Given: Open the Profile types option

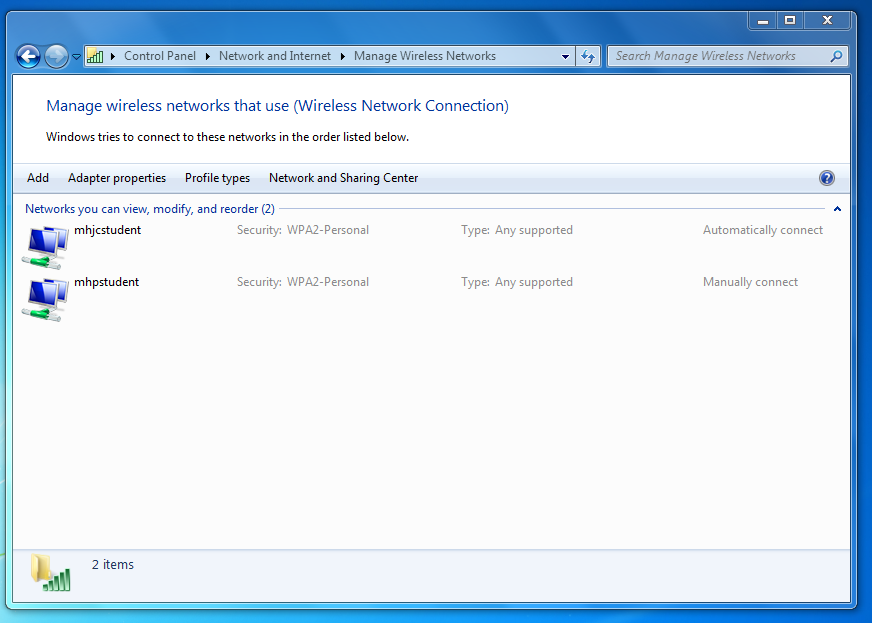Looking at the screenshot, I should click(217, 178).
